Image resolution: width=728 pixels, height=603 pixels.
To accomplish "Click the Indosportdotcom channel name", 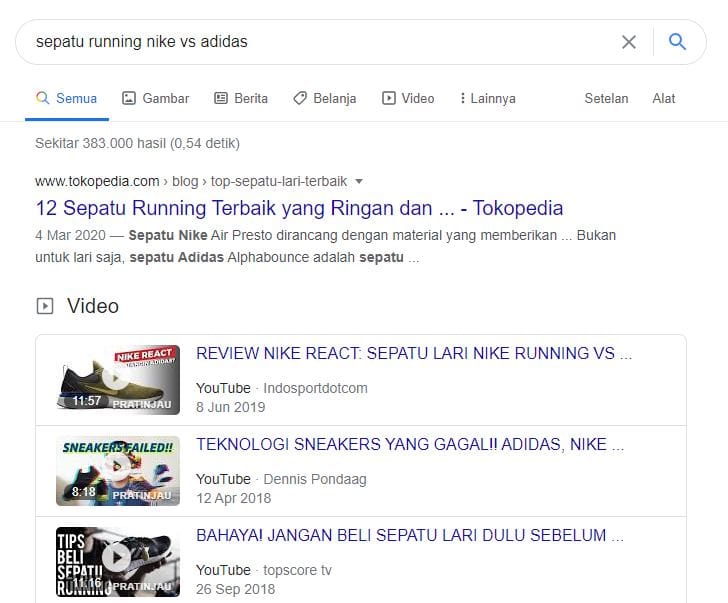I will point(315,388).
